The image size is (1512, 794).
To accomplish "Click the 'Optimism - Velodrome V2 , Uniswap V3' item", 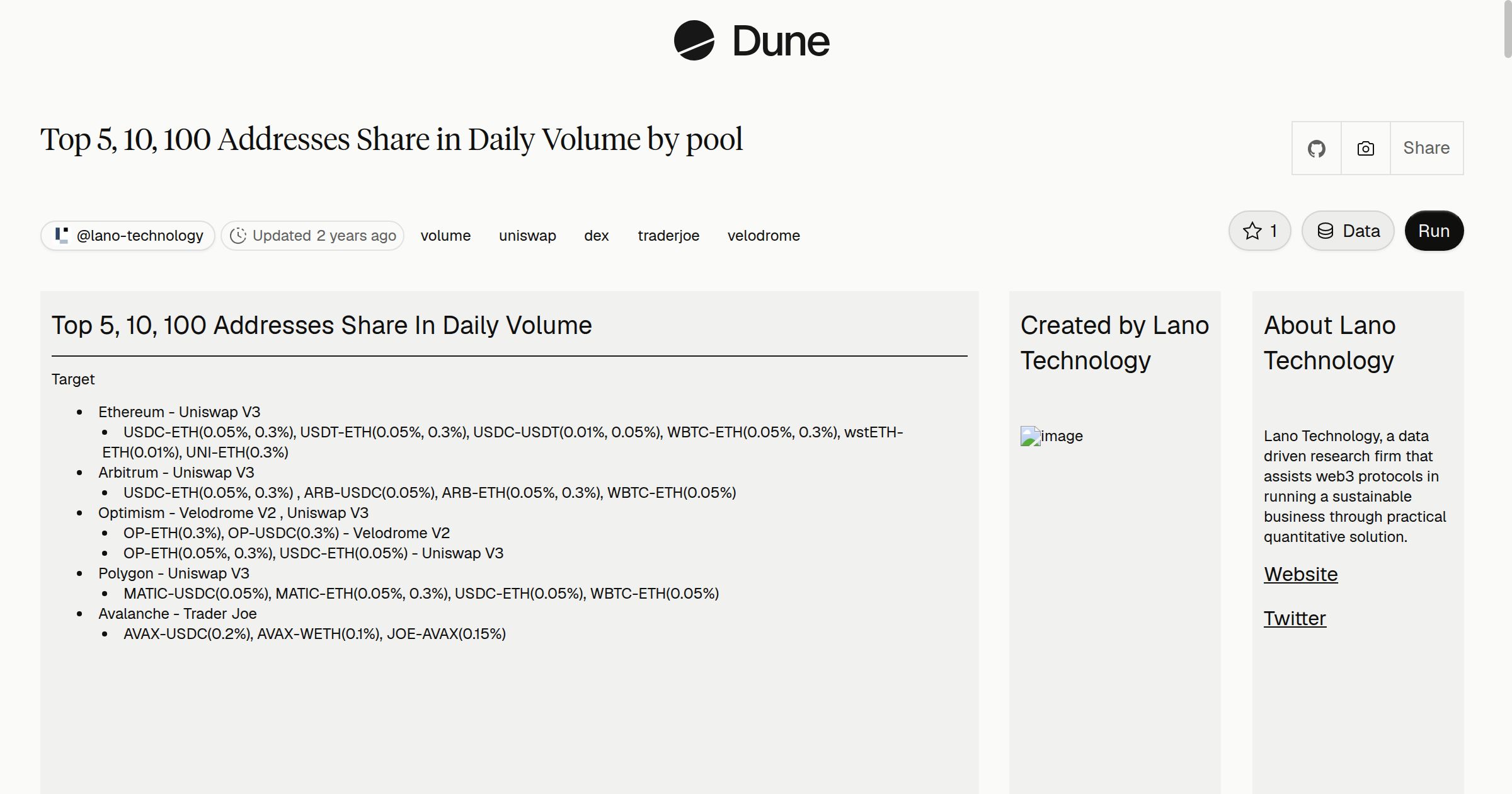I will tap(233, 513).
